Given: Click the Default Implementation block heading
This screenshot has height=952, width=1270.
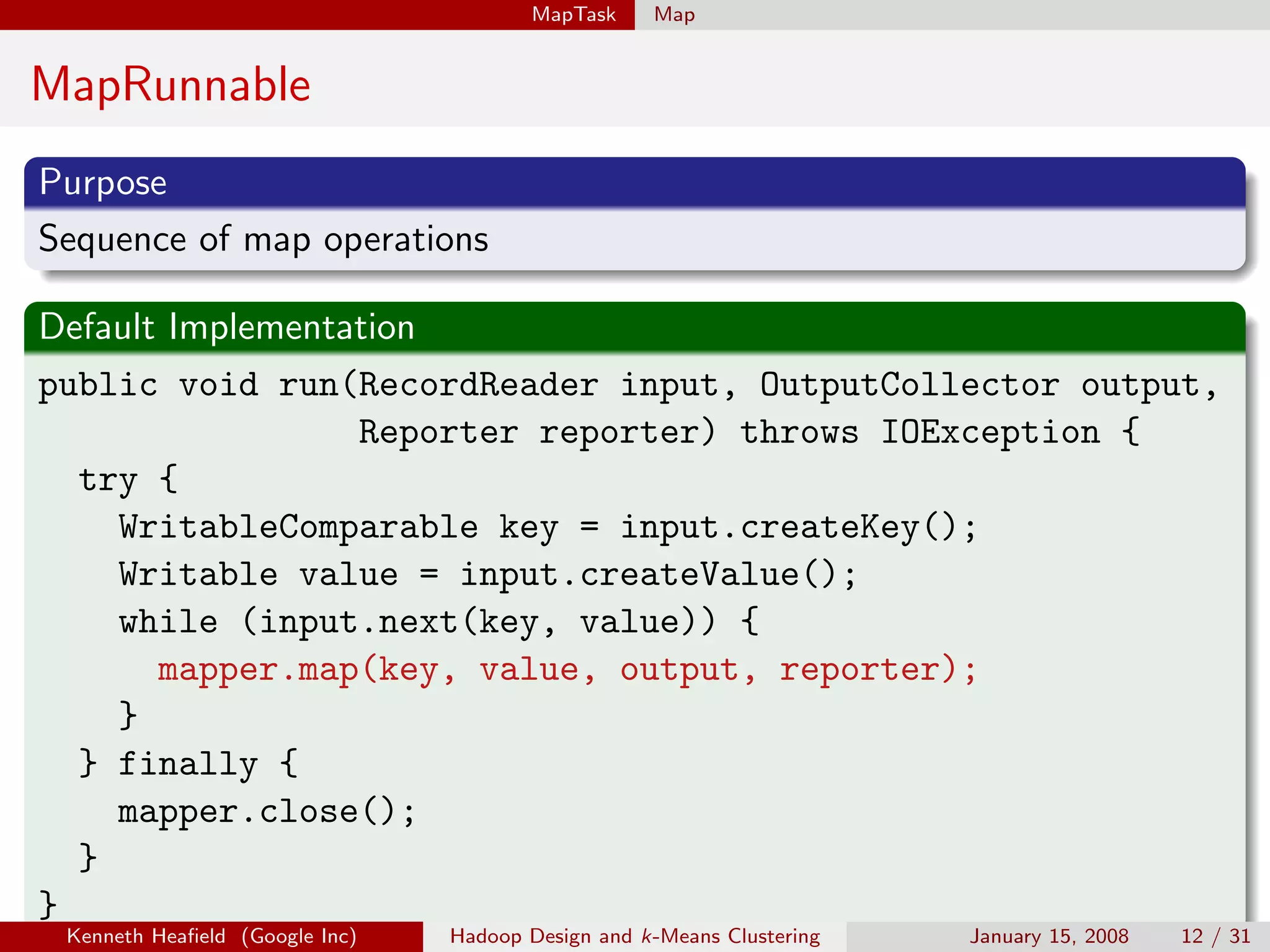Looking at the screenshot, I should (x=227, y=327).
